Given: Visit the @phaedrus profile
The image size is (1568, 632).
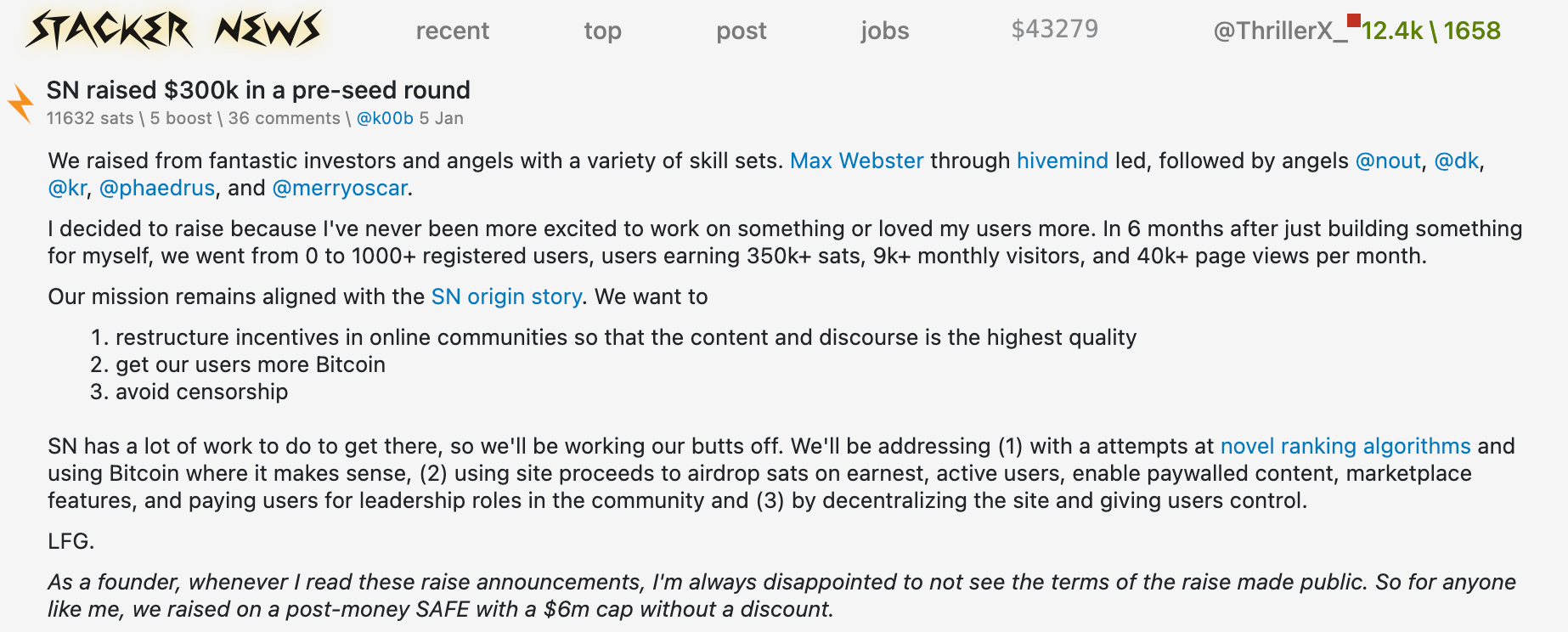Looking at the screenshot, I should 157,188.
